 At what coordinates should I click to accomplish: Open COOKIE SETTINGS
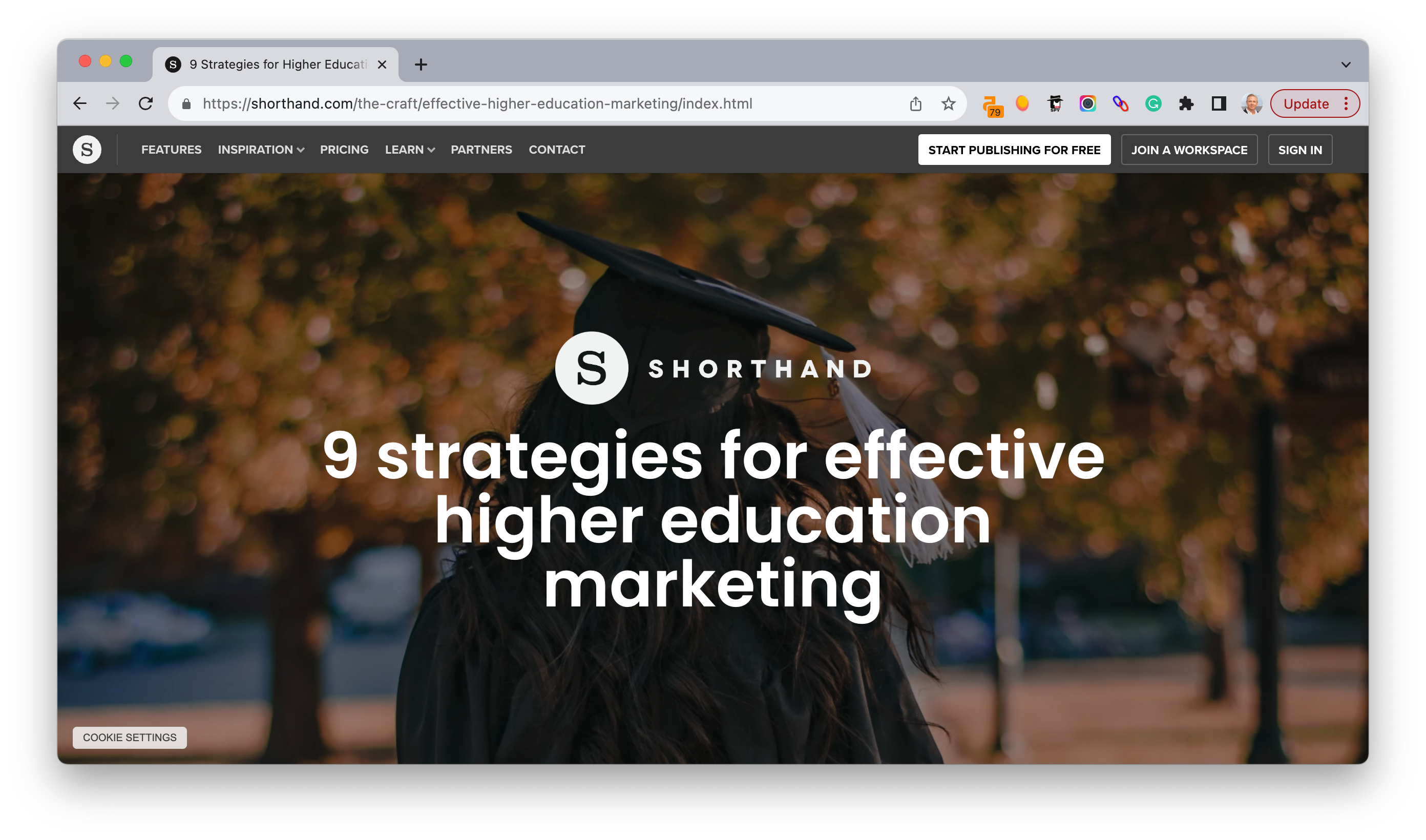click(x=130, y=737)
